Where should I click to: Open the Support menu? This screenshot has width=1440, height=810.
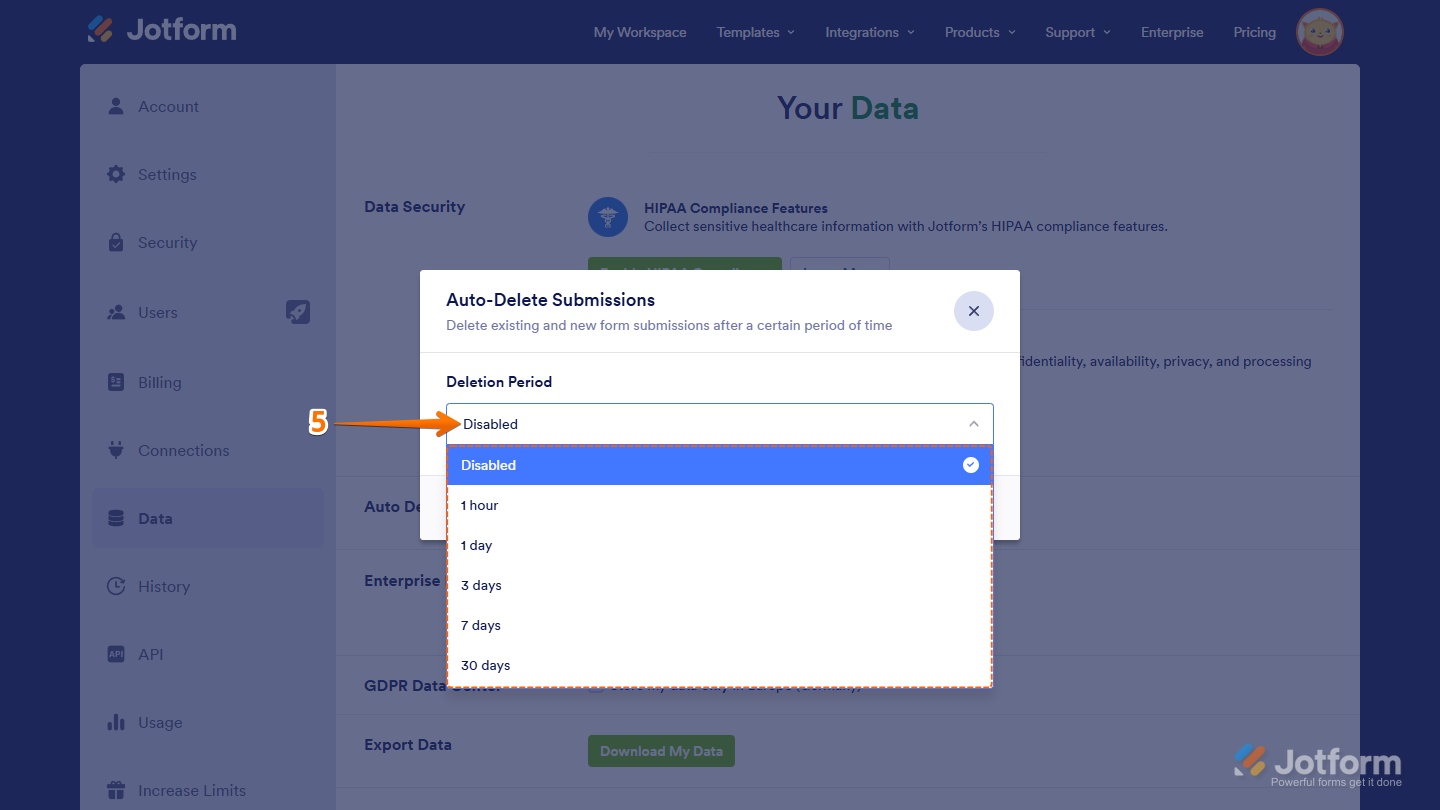pos(1077,32)
